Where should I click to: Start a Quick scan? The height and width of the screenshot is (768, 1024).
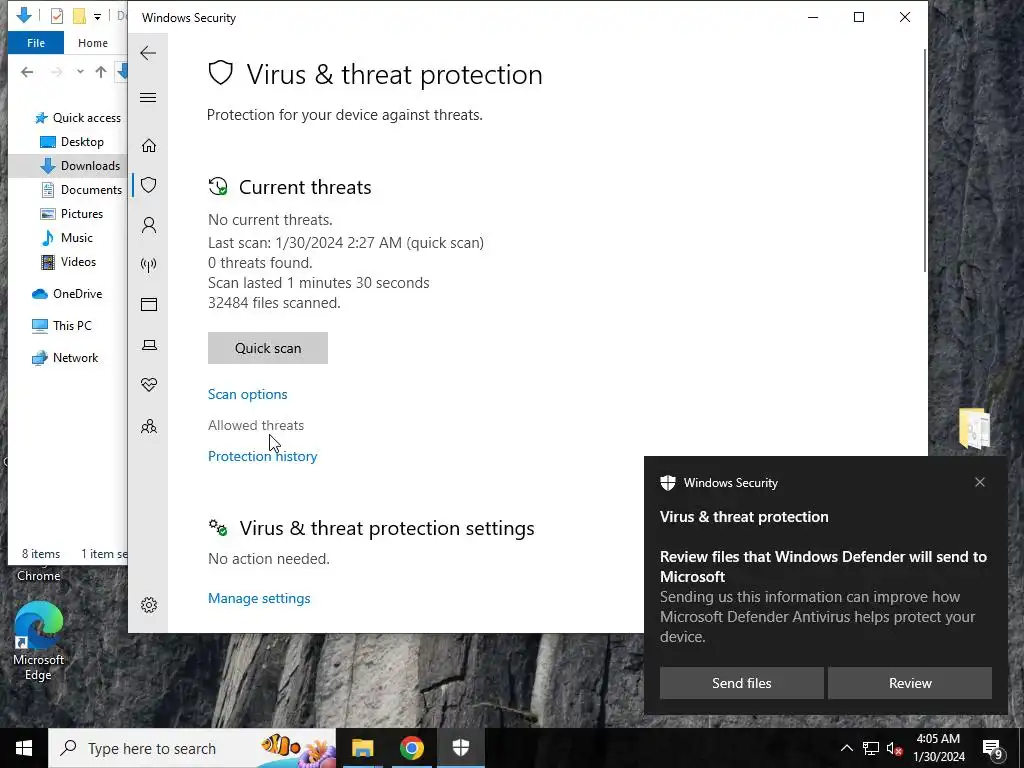pos(268,348)
